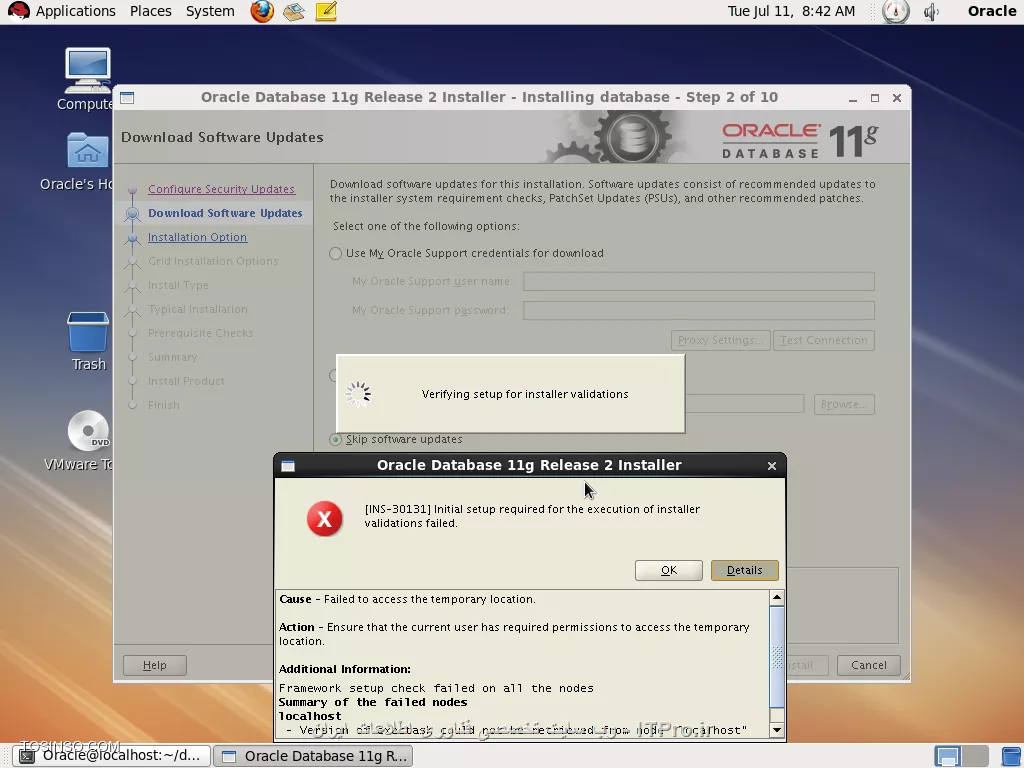Click the [INS-30131] error message text
1024x768 pixels.
pyautogui.click(x=532, y=516)
